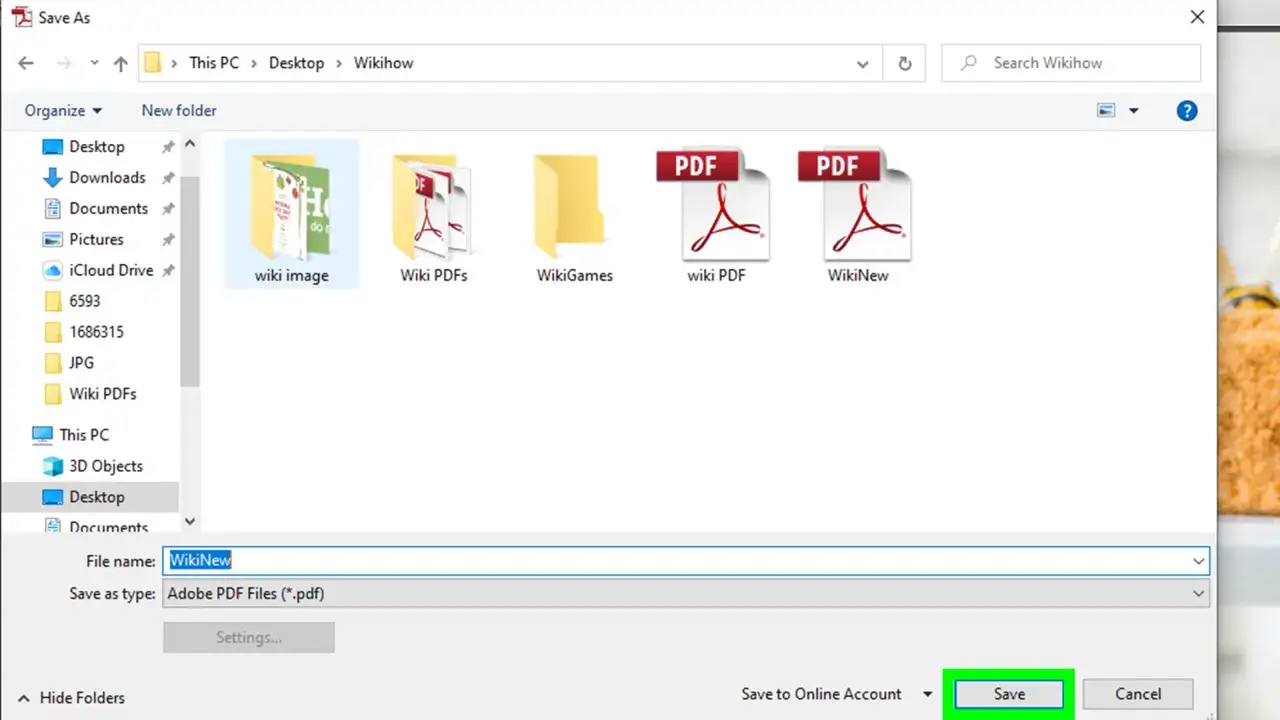This screenshot has width=1280, height=720.
Task: Select the WikiGames folder
Action: tap(574, 219)
